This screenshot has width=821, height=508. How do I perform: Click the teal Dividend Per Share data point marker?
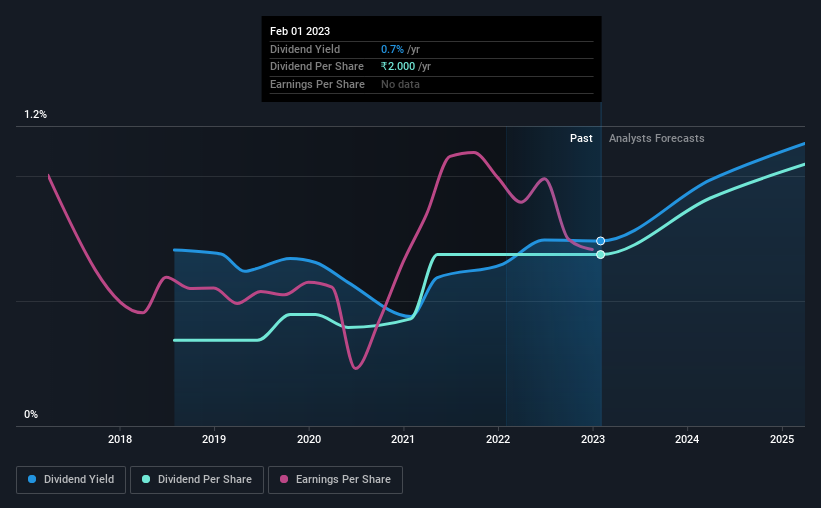[601, 255]
